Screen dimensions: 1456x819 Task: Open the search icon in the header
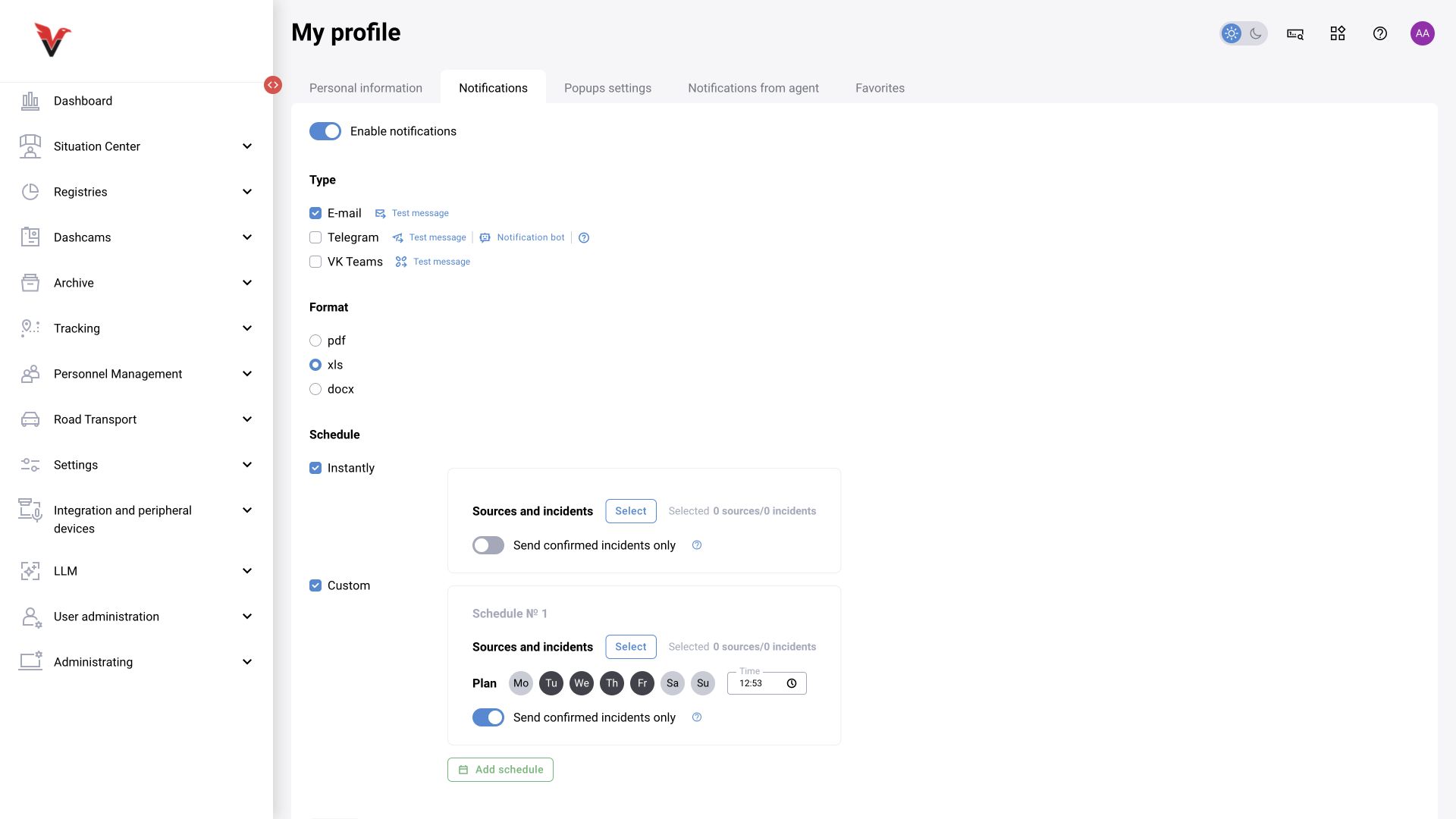tap(1295, 33)
